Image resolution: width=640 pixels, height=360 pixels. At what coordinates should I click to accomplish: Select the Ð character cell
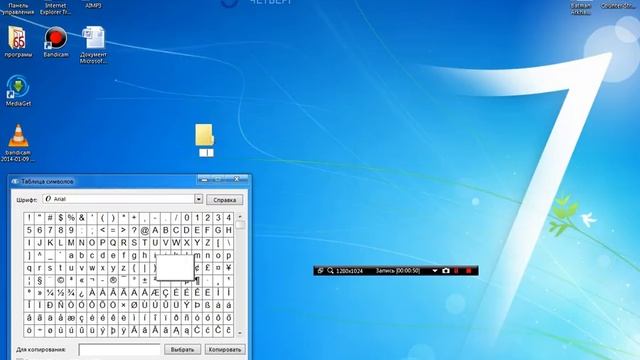click(50, 305)
